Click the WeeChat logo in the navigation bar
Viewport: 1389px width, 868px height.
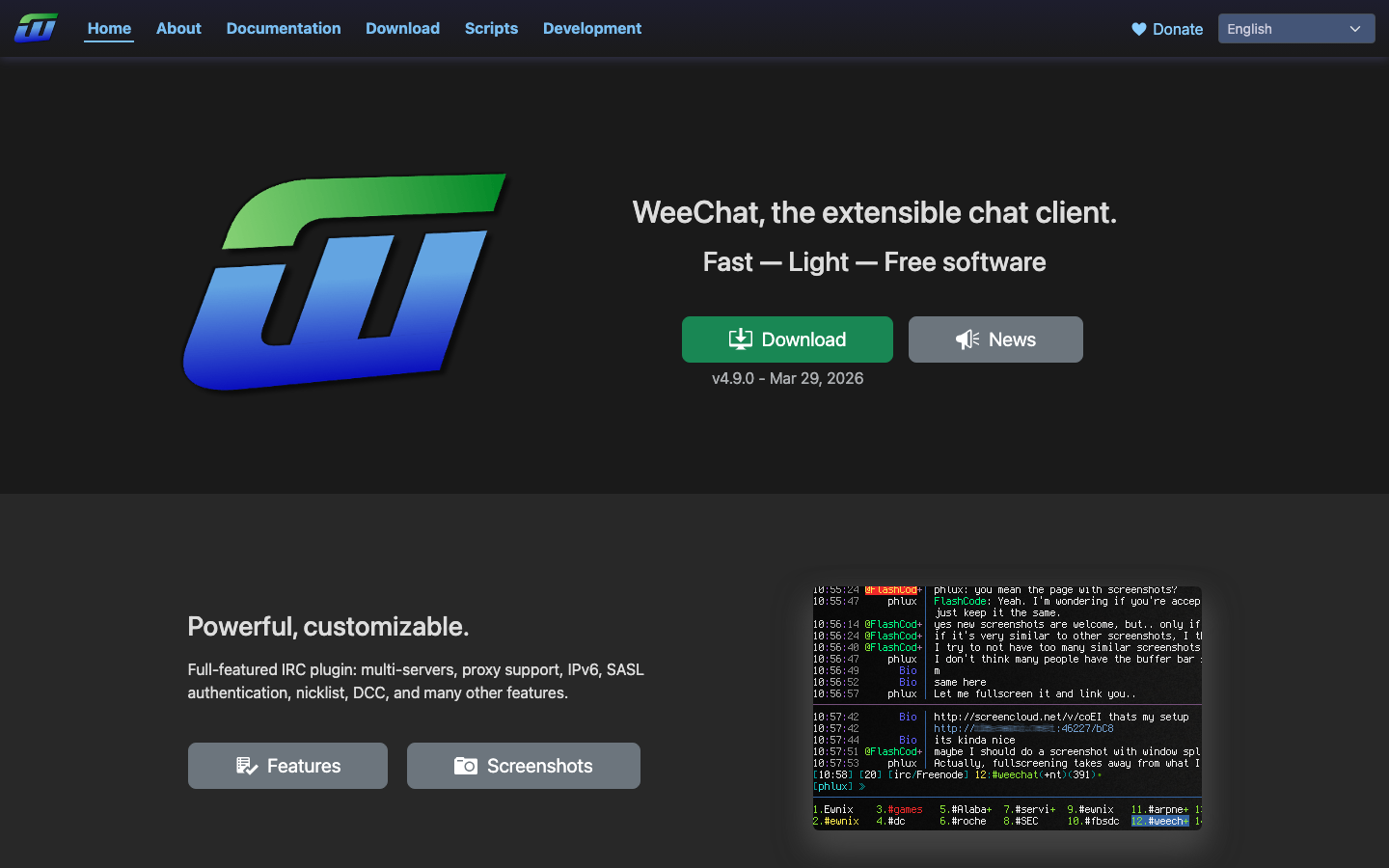click(x=36, y=28)
